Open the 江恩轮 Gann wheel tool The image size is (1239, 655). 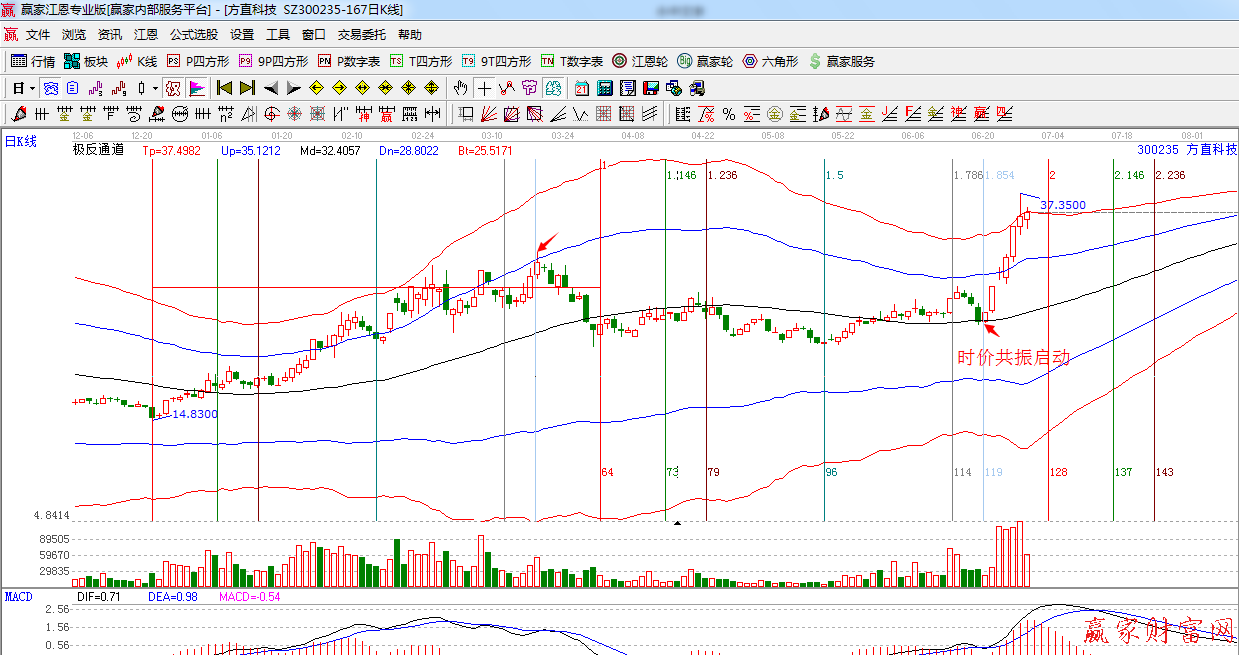click(x=640, y=61)
